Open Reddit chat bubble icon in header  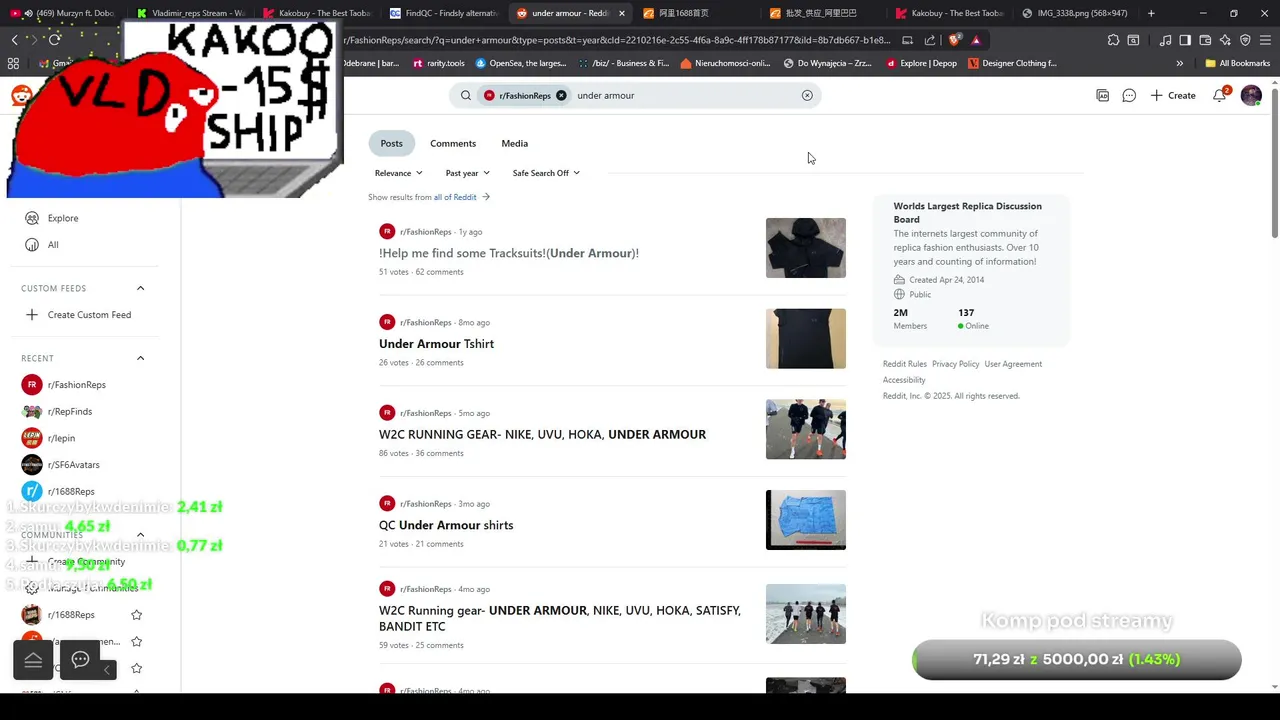pyautogui.click(x=1129, y=95)
